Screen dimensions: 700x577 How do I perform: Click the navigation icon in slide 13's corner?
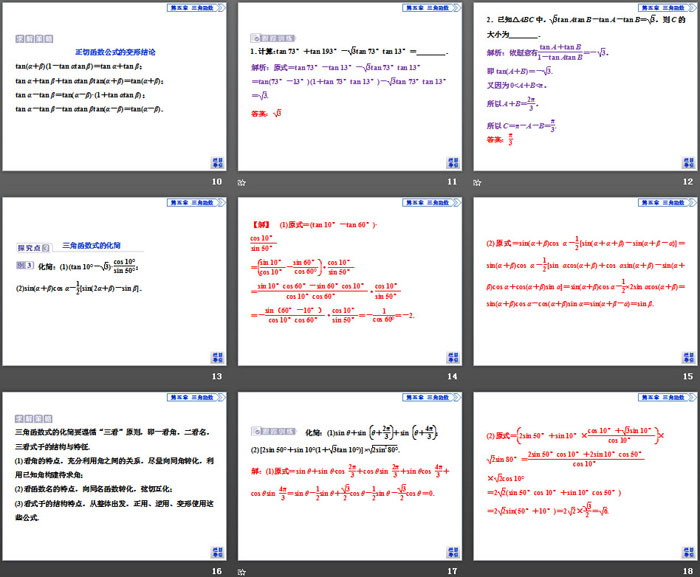[x=217, y=357]
